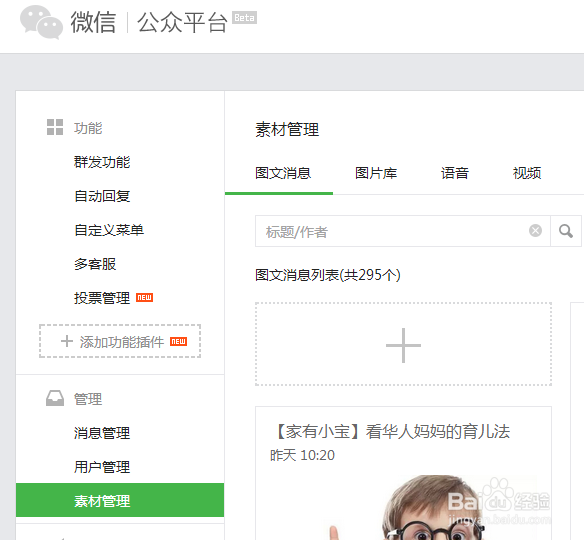Open the article 【家有小宝】看华人妈妈的育儿法
This screenshot has width=584, height=540.
pos(392,432)
